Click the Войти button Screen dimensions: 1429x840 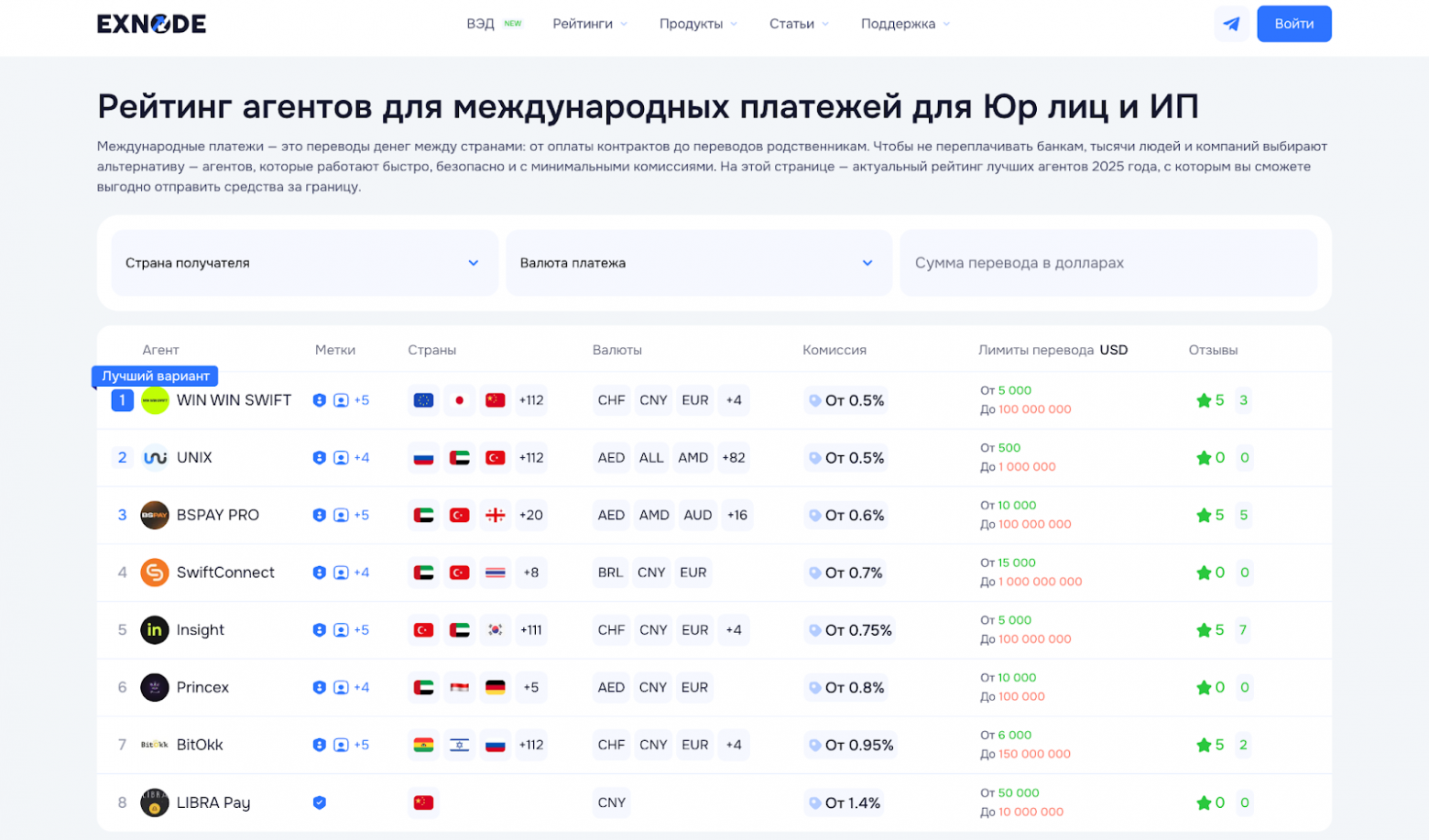click(1293, 24)
